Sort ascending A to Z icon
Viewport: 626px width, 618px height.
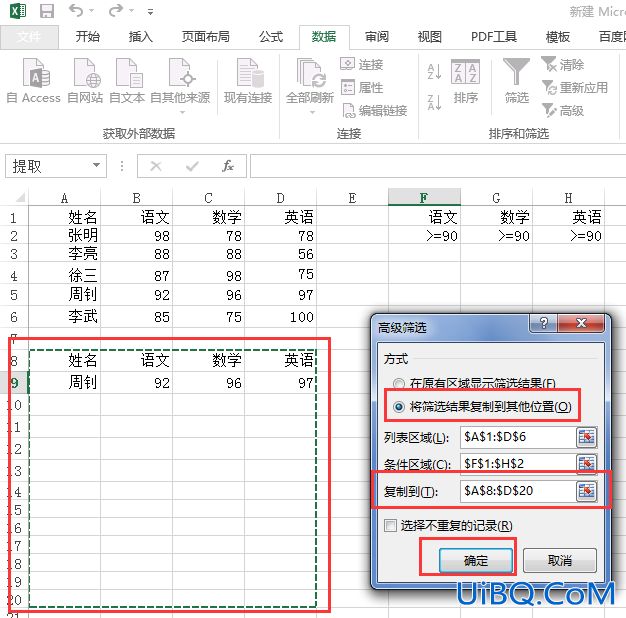pos(434,72)
